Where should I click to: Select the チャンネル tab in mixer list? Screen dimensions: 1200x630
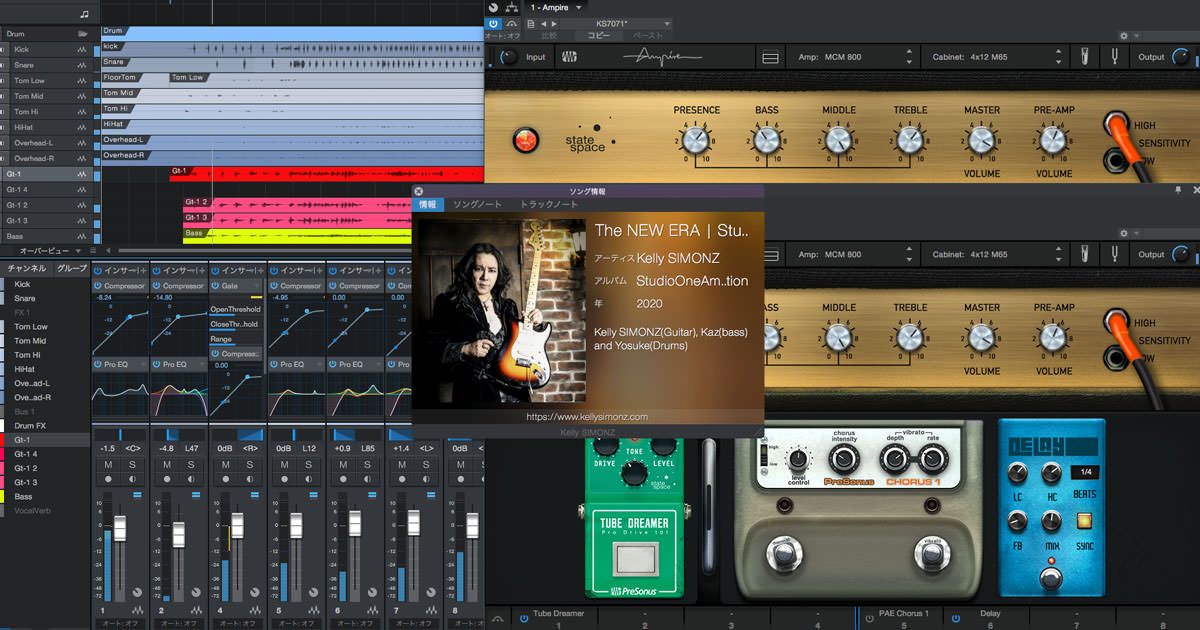(26, 268)
